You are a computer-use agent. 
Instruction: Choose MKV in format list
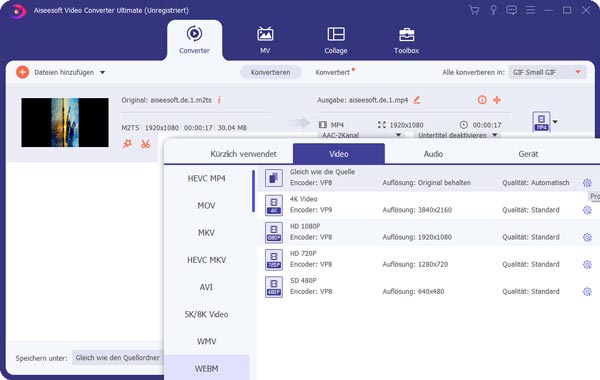(x=207, y=233)
